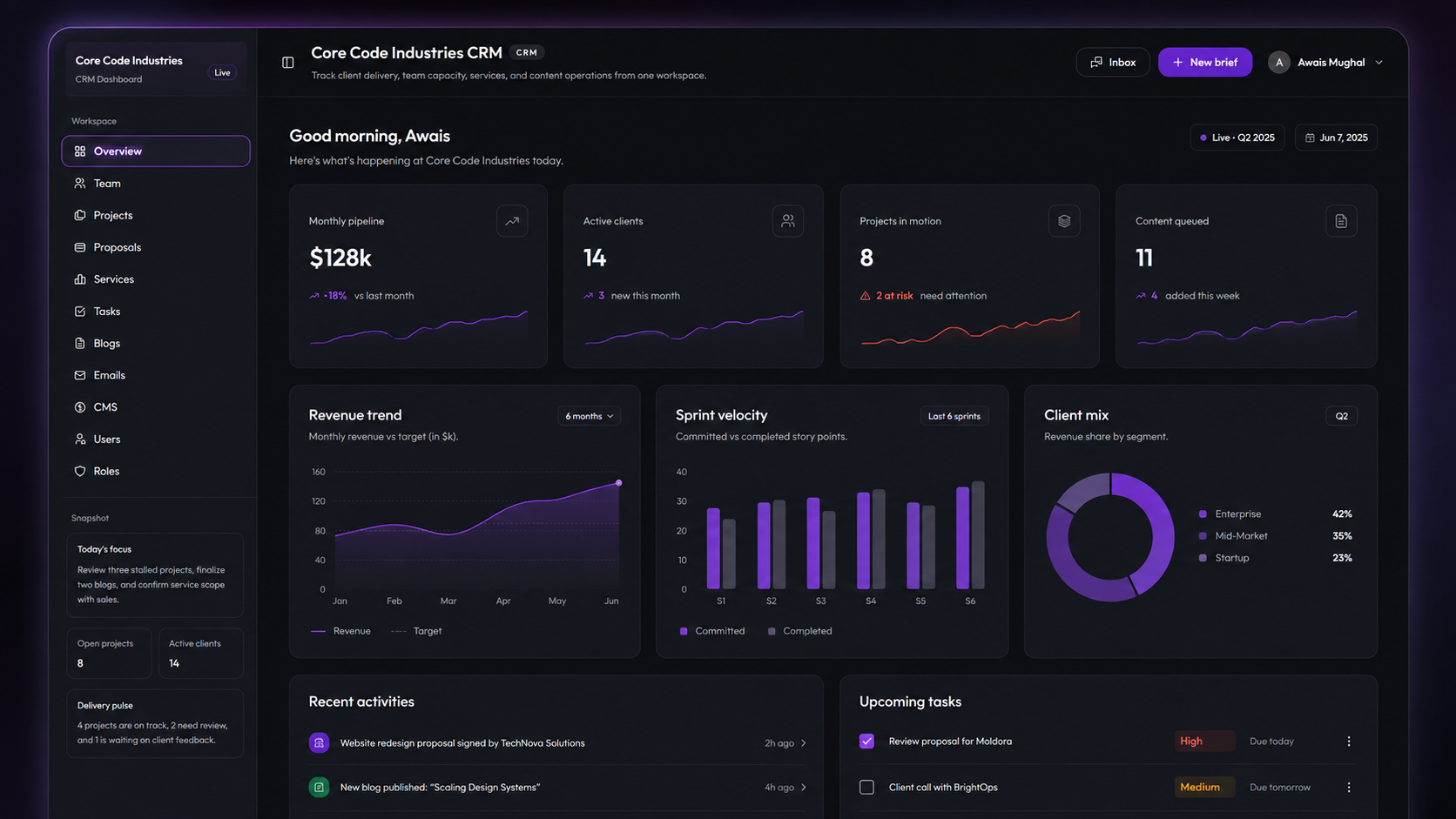Toggle the Committed legend swatch
The image size is (1456, 819).
point(684,631)
